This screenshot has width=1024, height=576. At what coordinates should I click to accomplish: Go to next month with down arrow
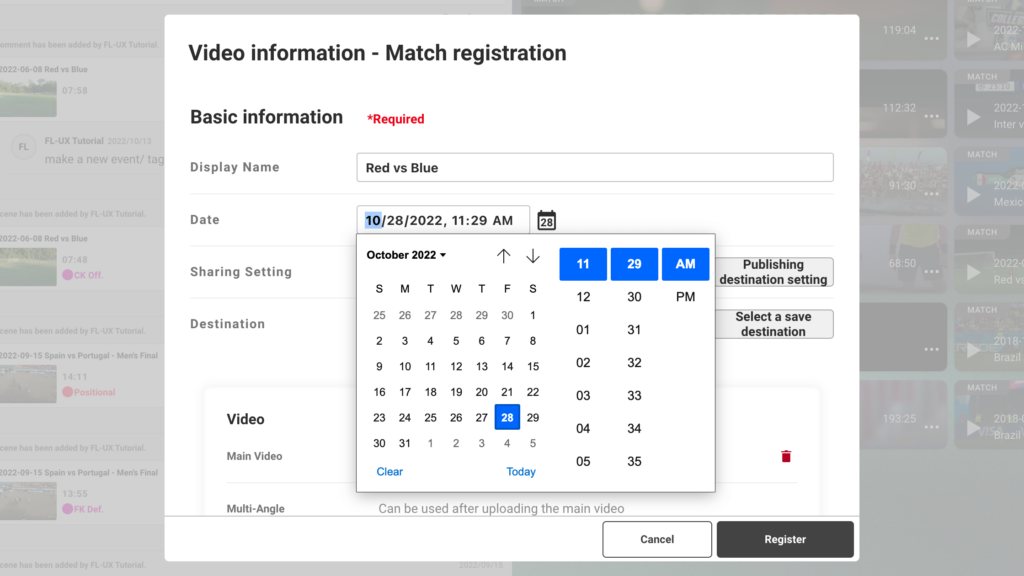click(x=533, y=255)
